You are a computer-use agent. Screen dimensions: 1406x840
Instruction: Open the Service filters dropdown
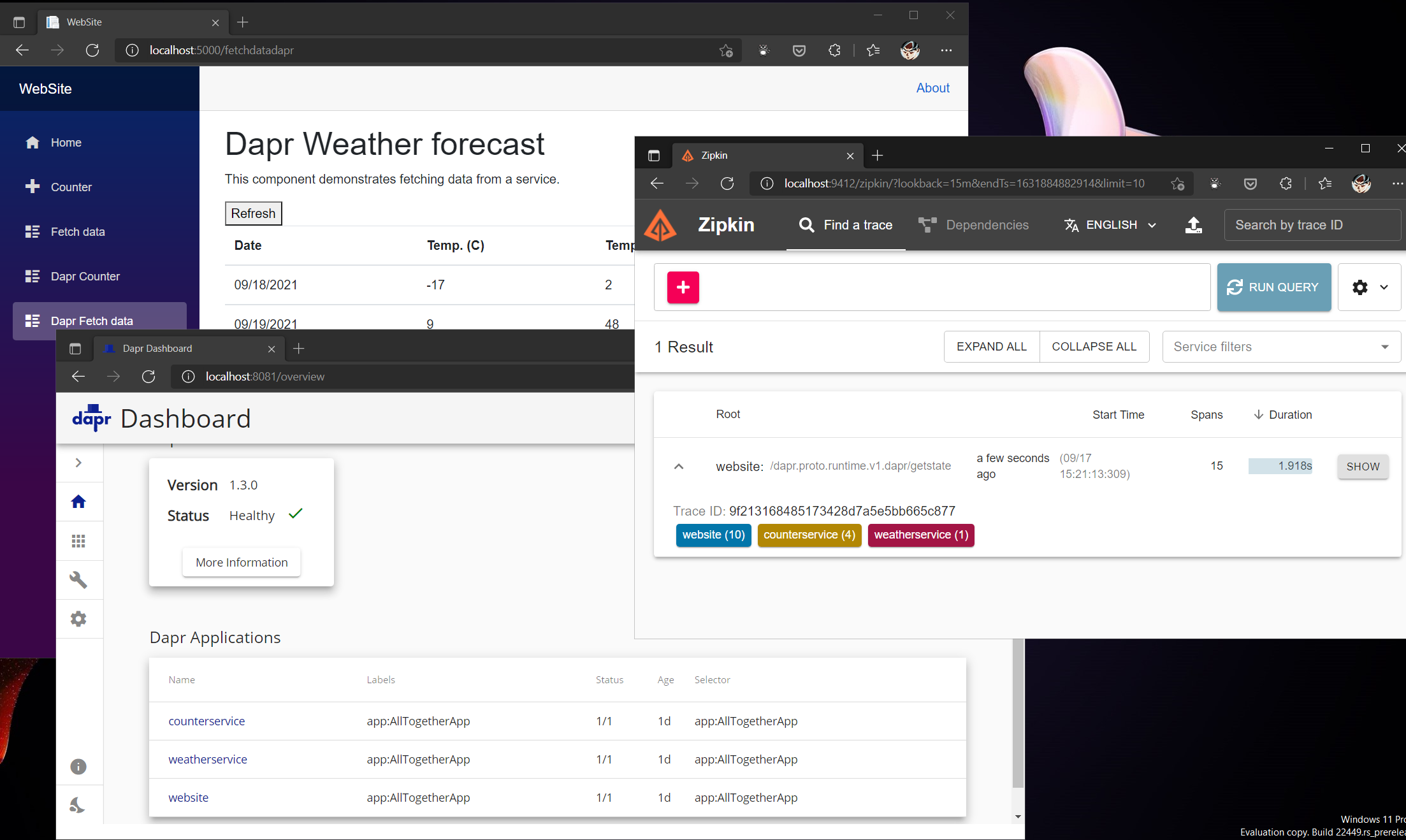click(1281, 347)
